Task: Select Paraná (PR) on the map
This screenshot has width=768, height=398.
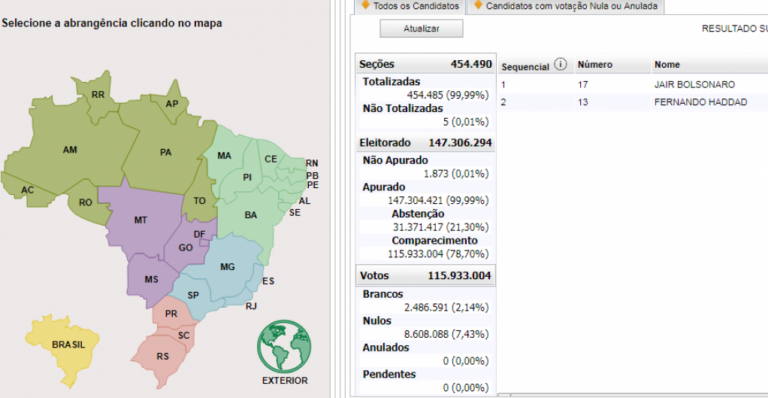Action: (171, 314)
